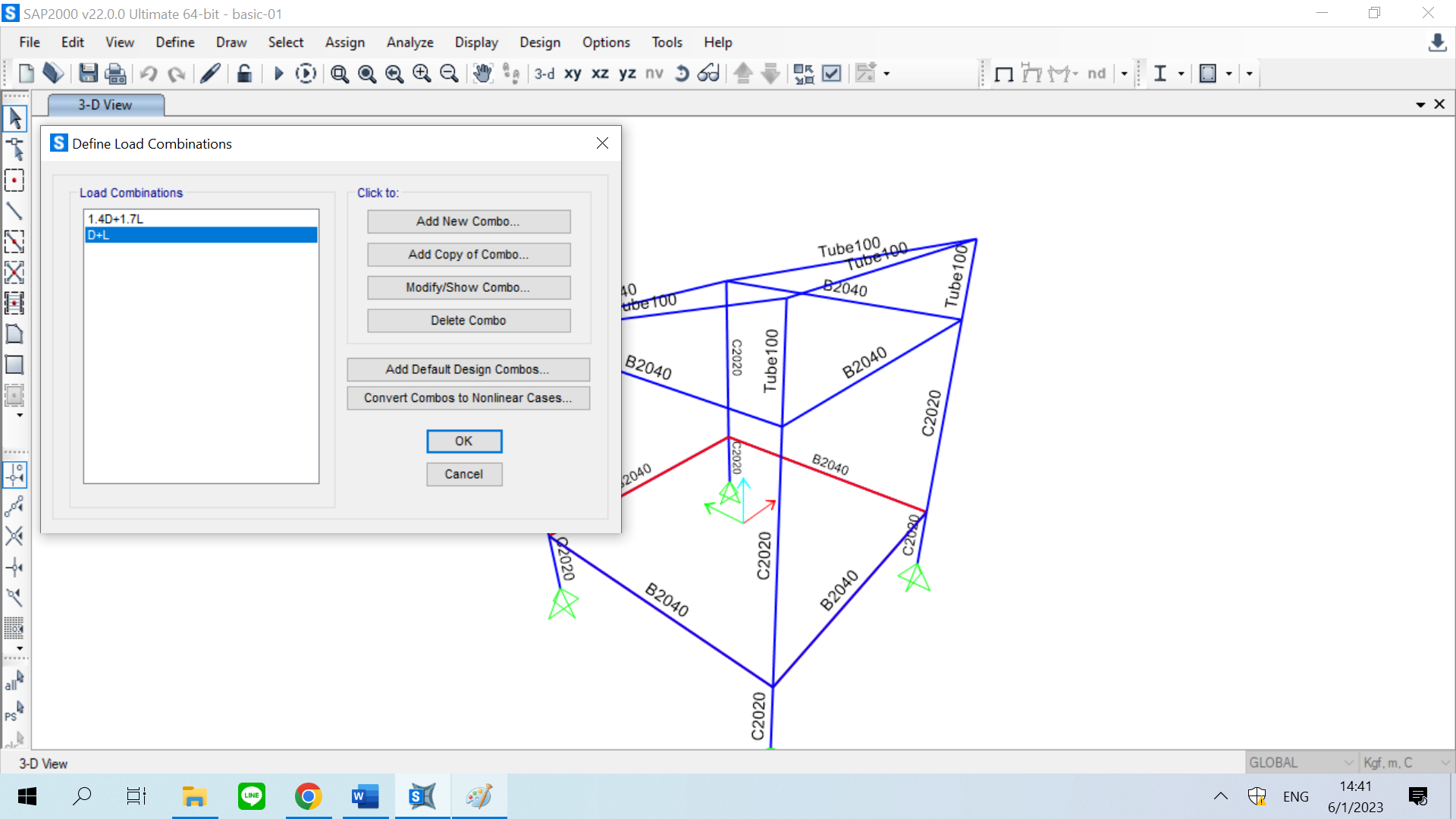Show undeformed shape icon
The width and height of the screenshot is (1456, 819).
pos(1004,74)
